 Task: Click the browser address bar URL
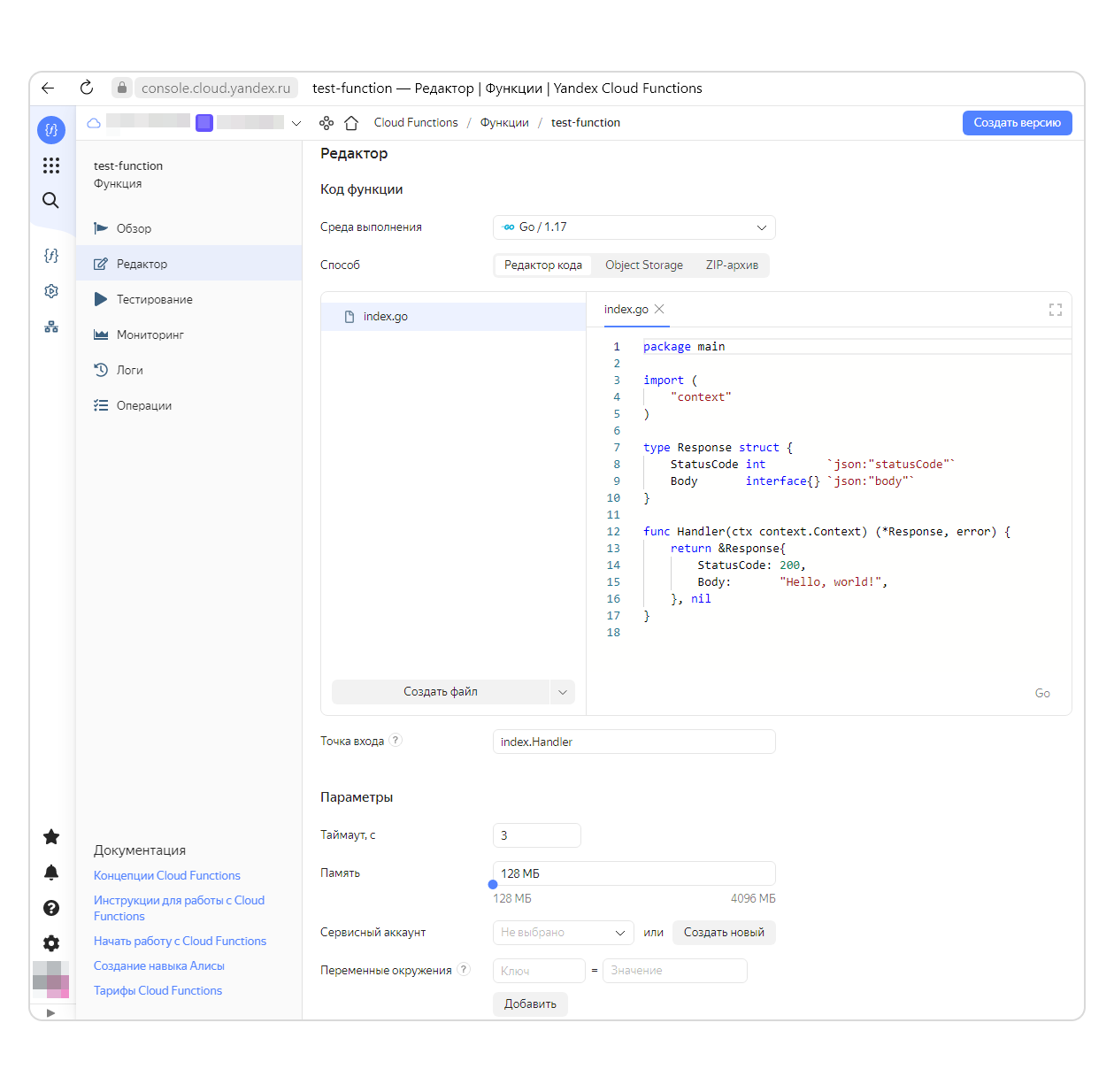(x=216, y=88)
